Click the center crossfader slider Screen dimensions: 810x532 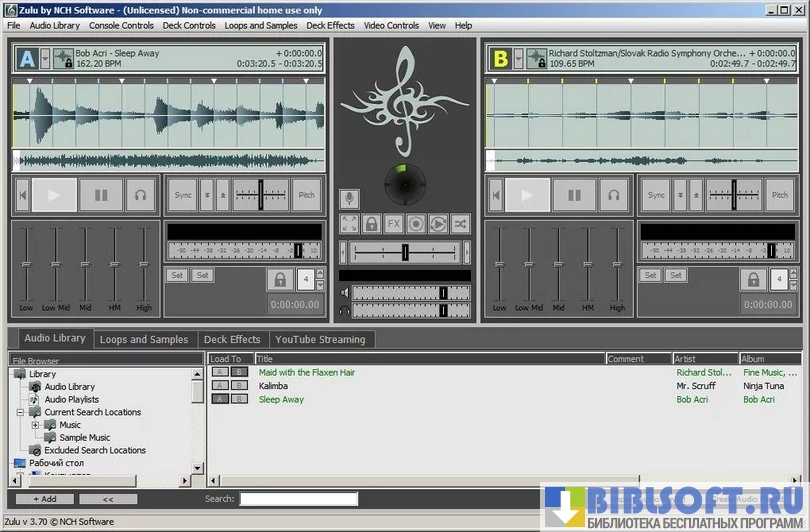(404, 252)
